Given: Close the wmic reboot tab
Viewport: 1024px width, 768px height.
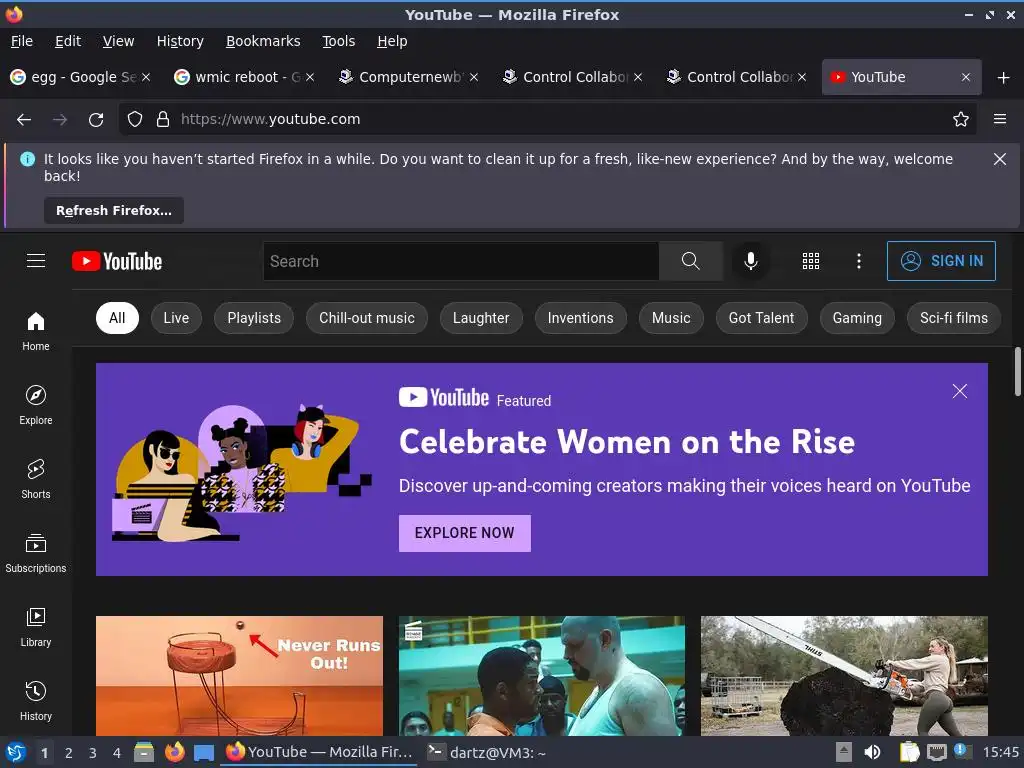Looking at the screenshot, I should point(310,77).
